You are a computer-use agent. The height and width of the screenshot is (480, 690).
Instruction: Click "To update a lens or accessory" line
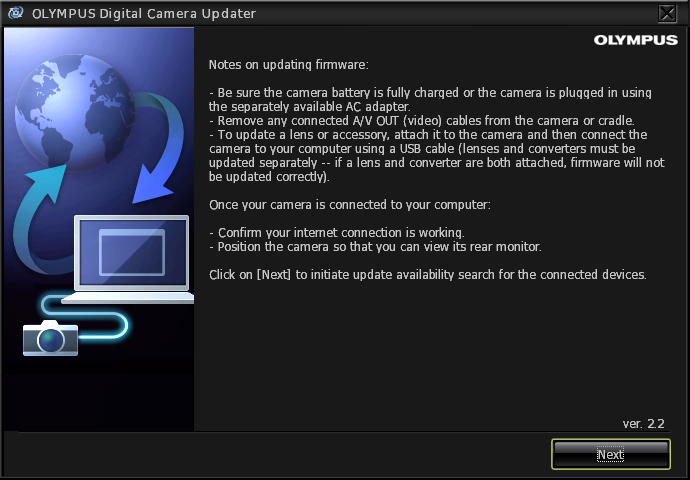437,156
